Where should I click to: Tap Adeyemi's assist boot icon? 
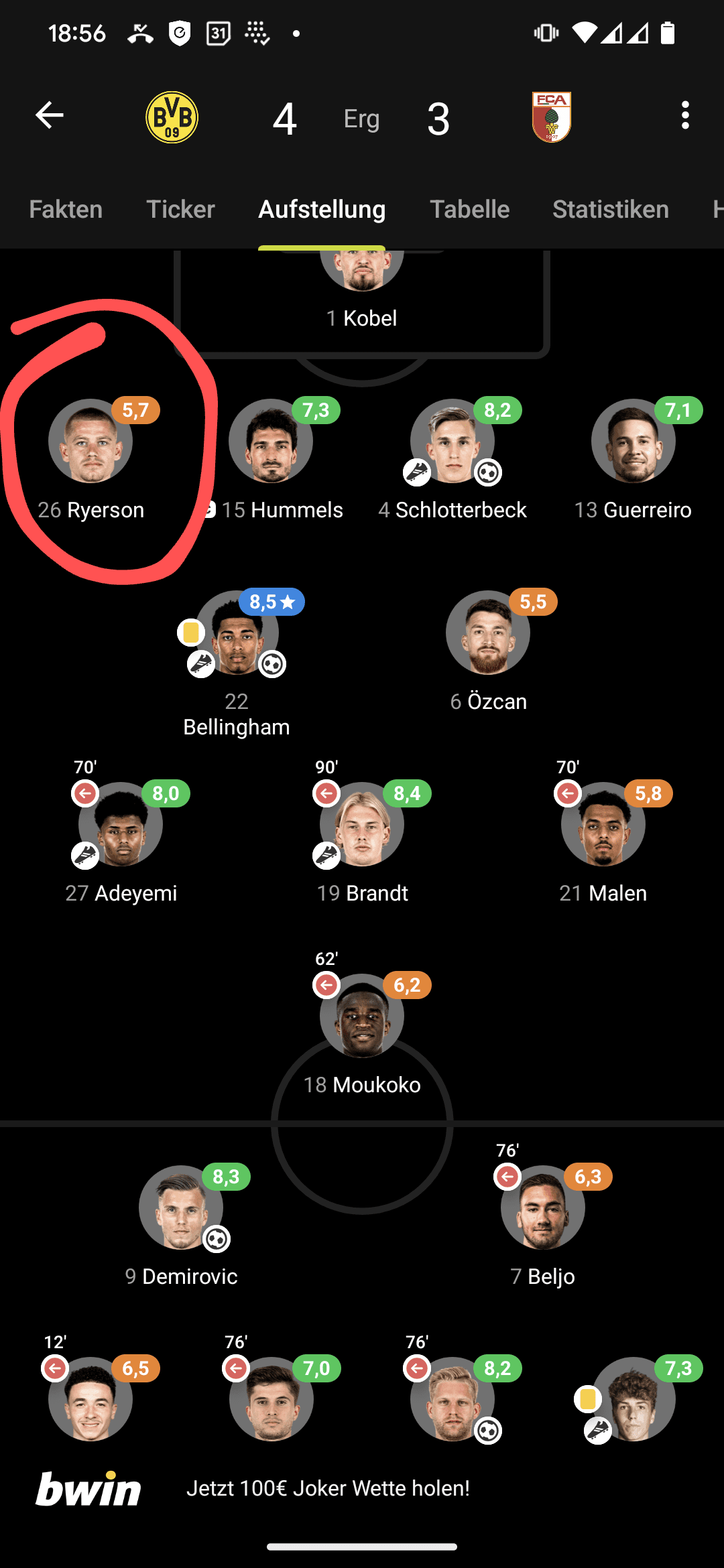click(x=85, y=856)
